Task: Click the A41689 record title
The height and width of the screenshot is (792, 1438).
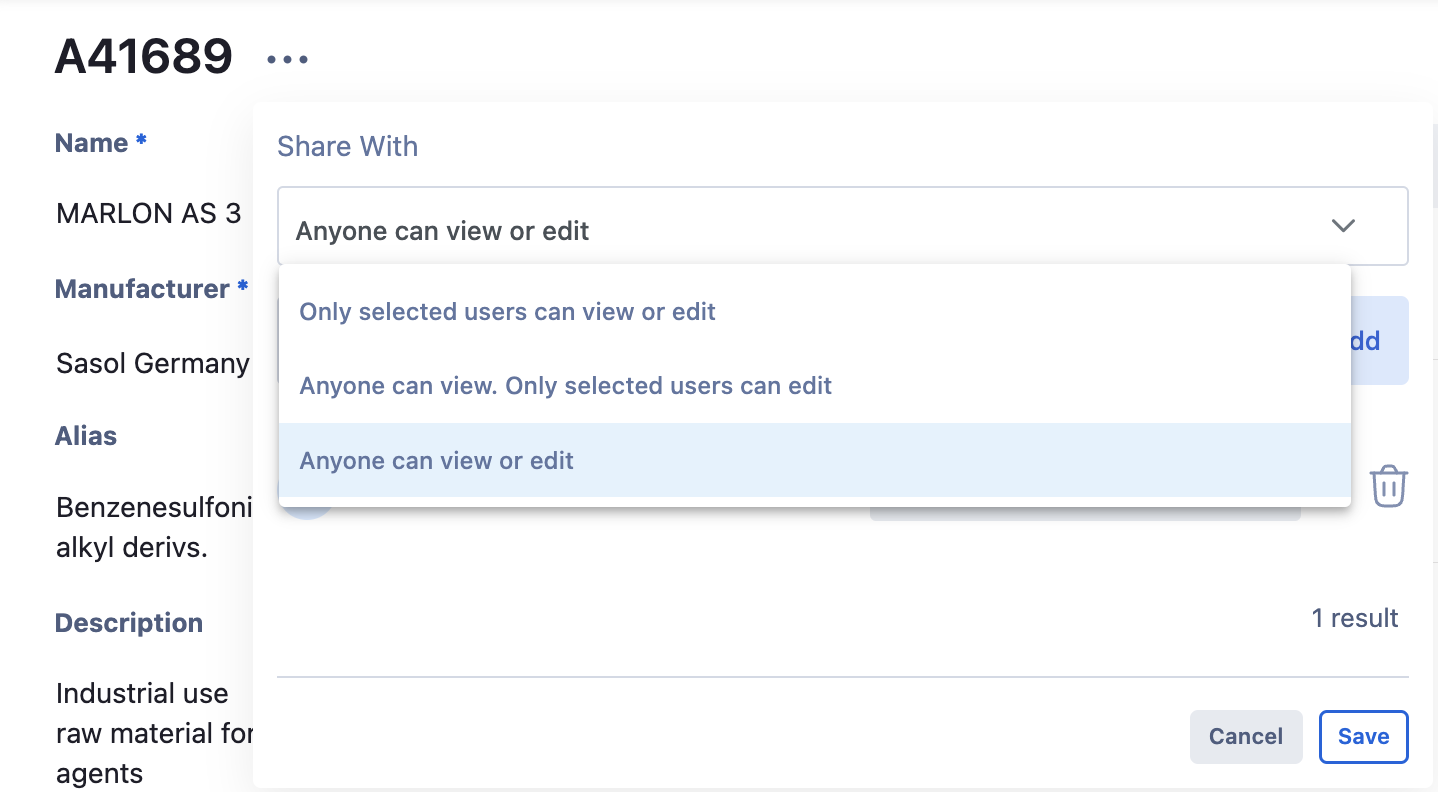Action: point(143,57)
